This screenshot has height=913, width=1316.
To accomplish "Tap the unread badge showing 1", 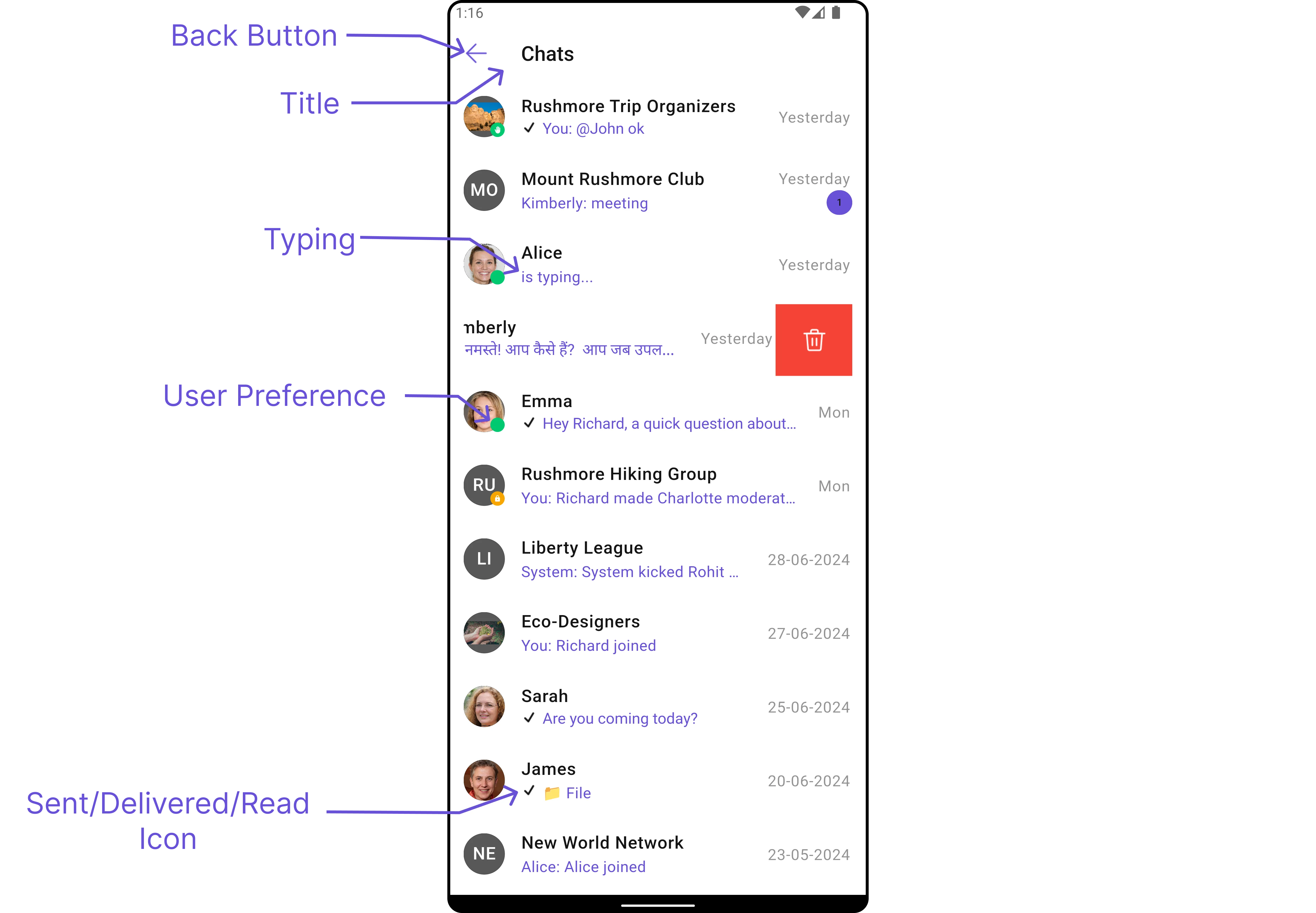I will click(x=839, y=202).
